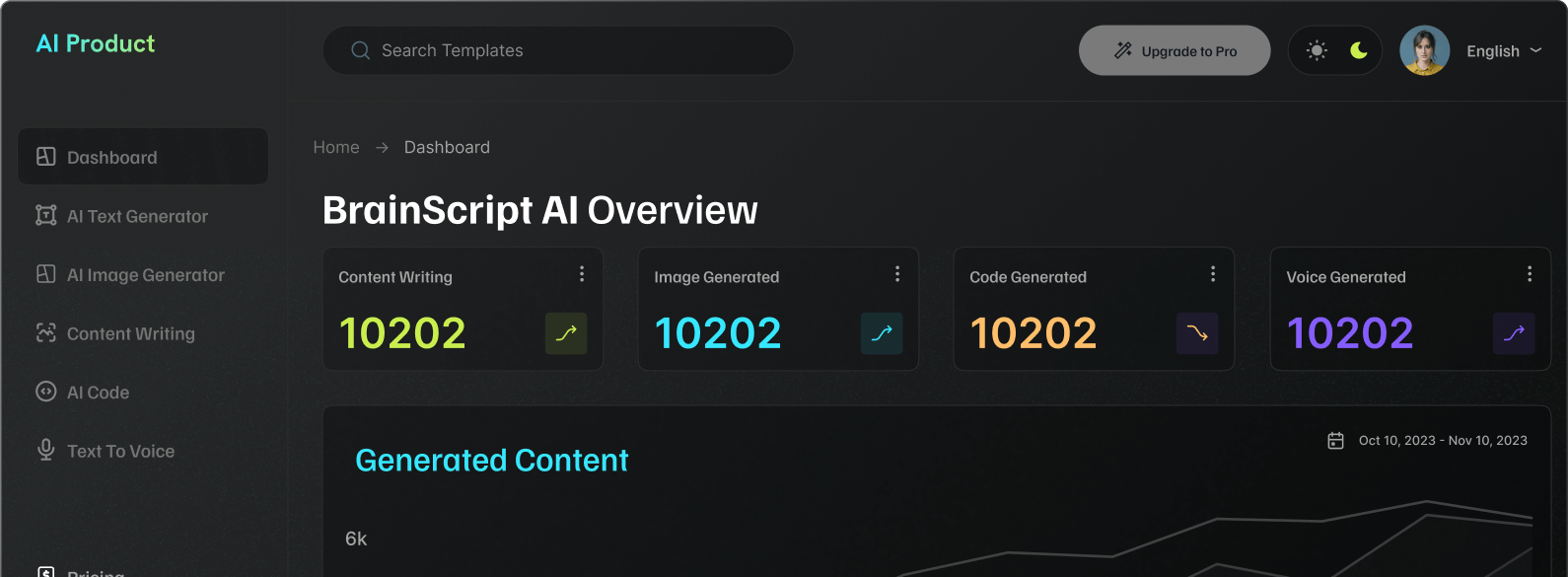Switch to light mode sun toggle

(x=1317, y=50)
